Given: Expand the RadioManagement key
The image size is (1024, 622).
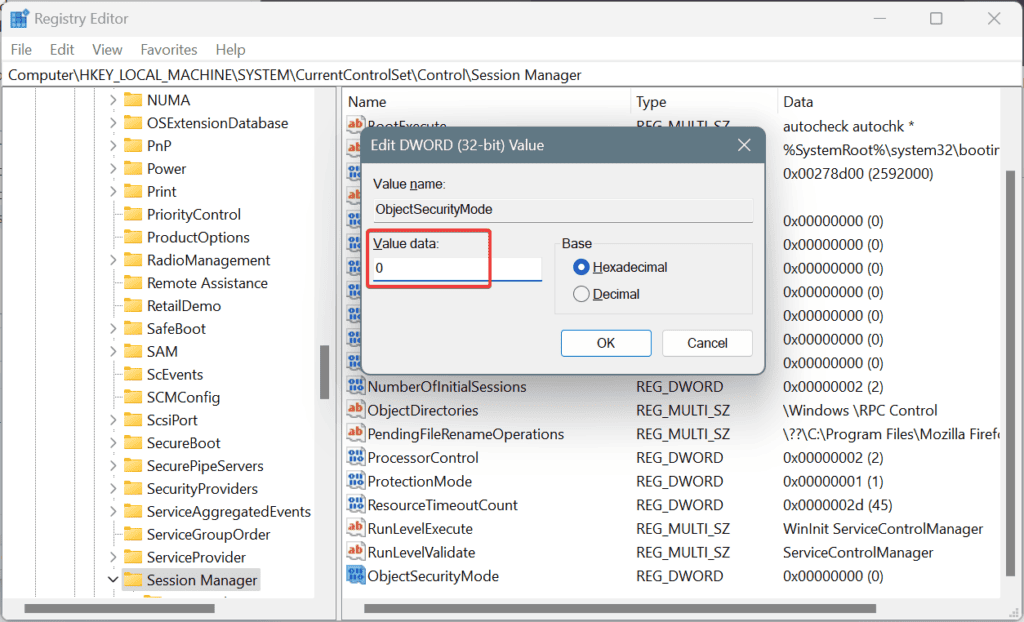Looking at the screenshot, I should 113,260.
